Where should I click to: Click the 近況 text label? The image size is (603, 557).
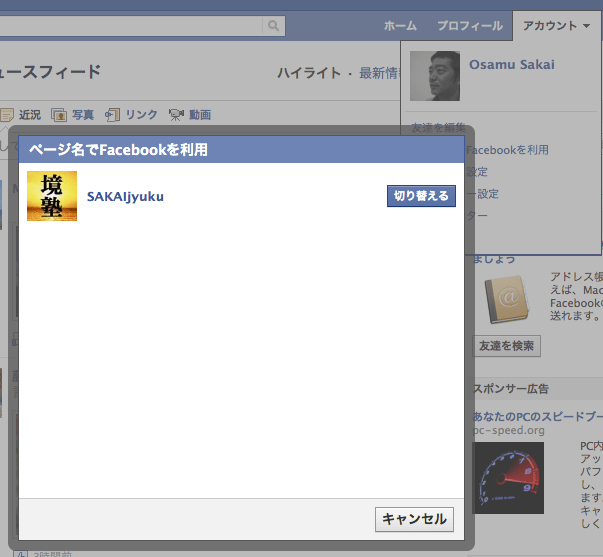[30, 115]
